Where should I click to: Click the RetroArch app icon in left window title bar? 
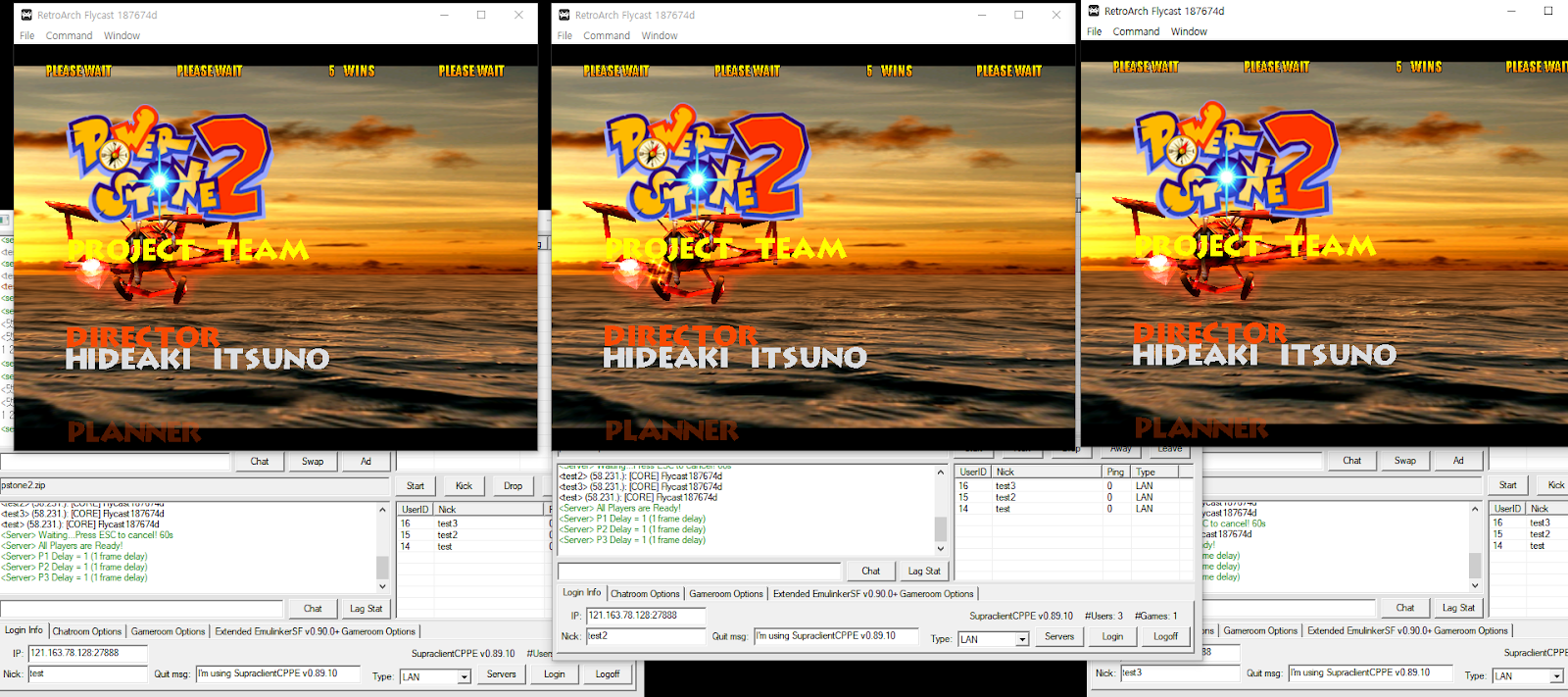pos(26,15)
